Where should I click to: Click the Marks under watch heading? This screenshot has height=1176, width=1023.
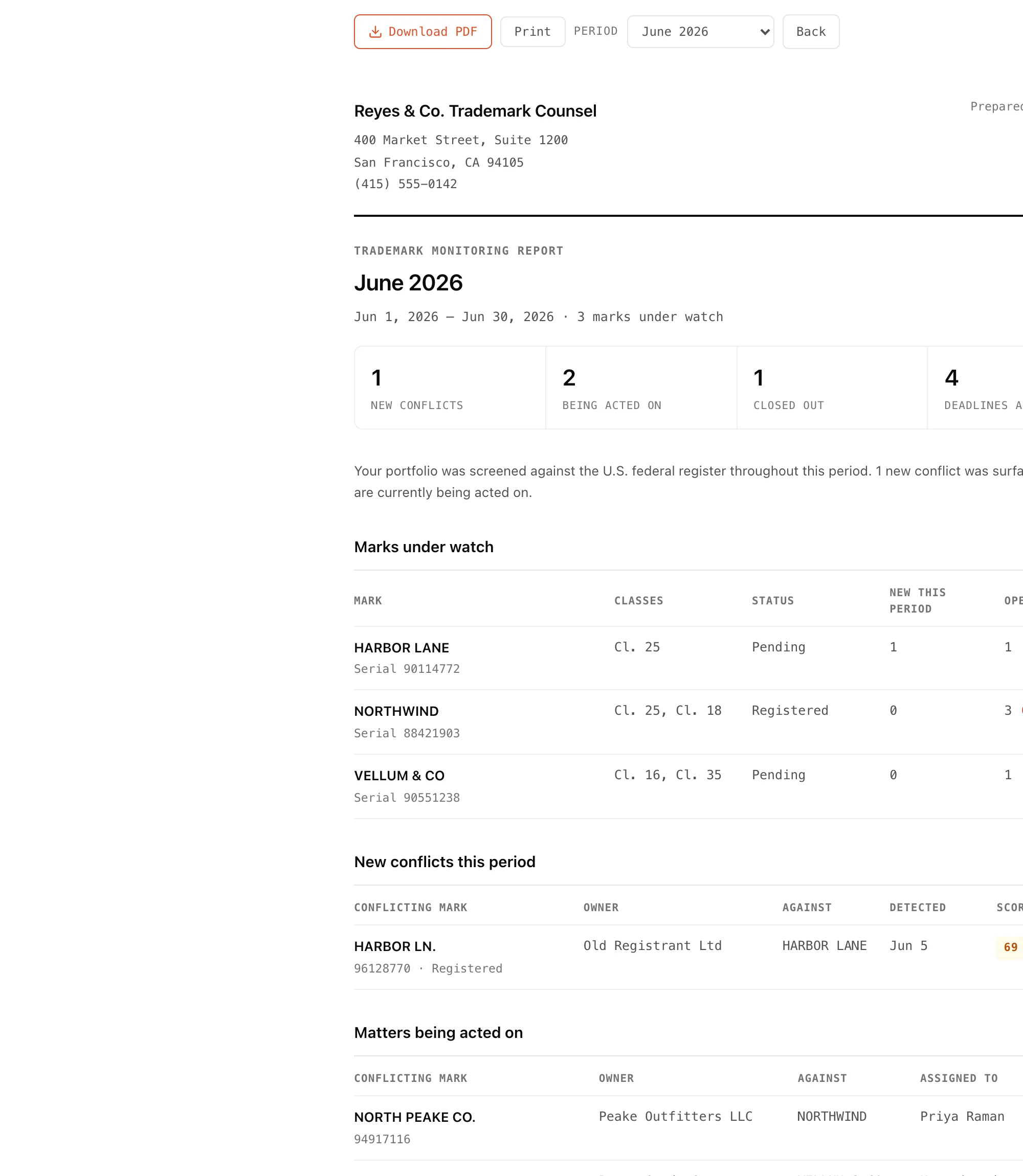pyautogui.click(x=424, y=547)
